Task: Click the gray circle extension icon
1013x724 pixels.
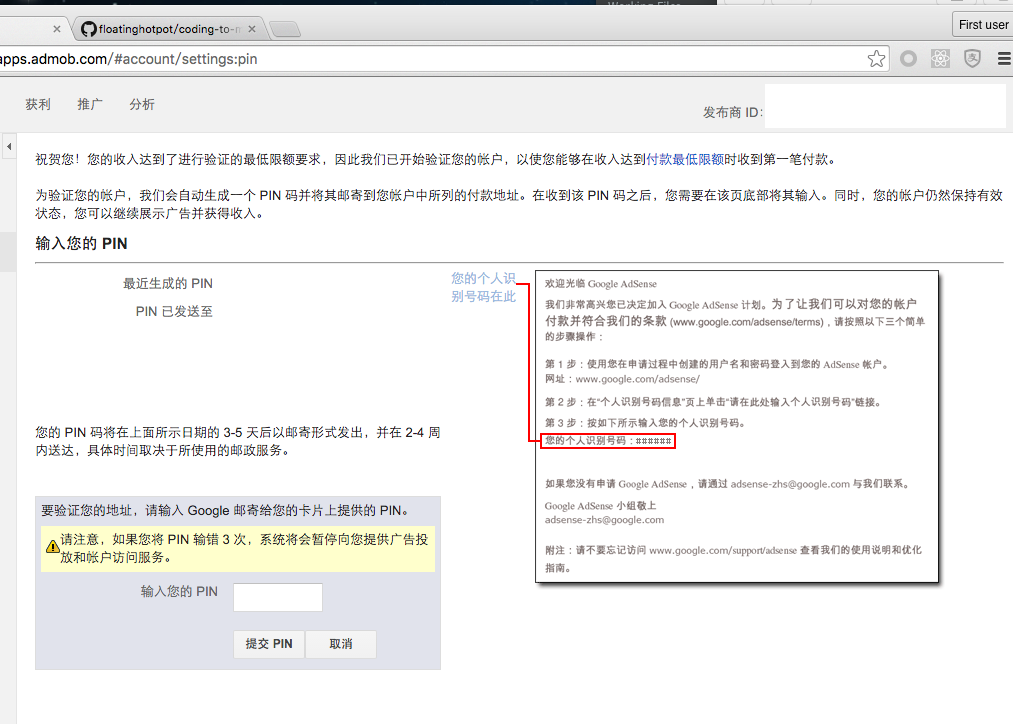Action: 908,59
